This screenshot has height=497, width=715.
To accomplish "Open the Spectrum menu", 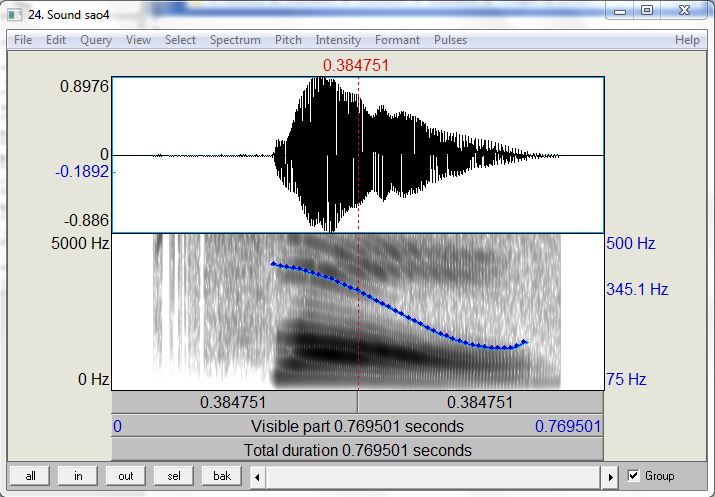I will click(235, 40).
